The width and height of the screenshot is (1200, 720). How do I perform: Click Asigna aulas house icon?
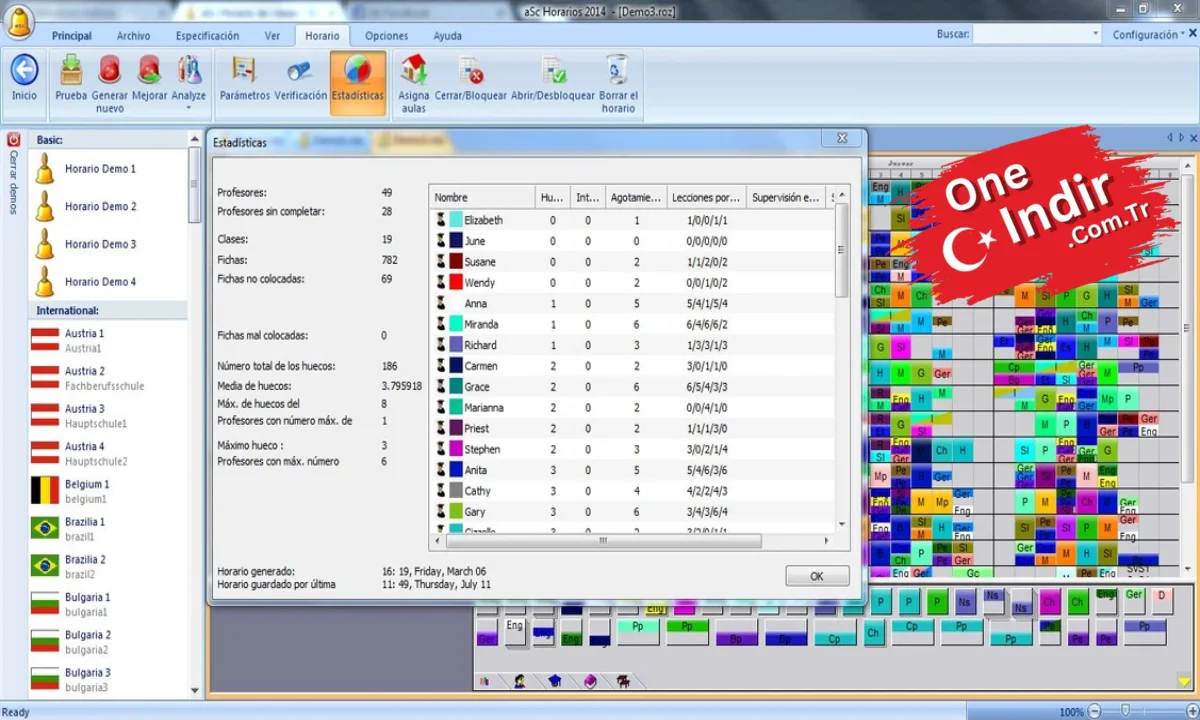point(414,70)
